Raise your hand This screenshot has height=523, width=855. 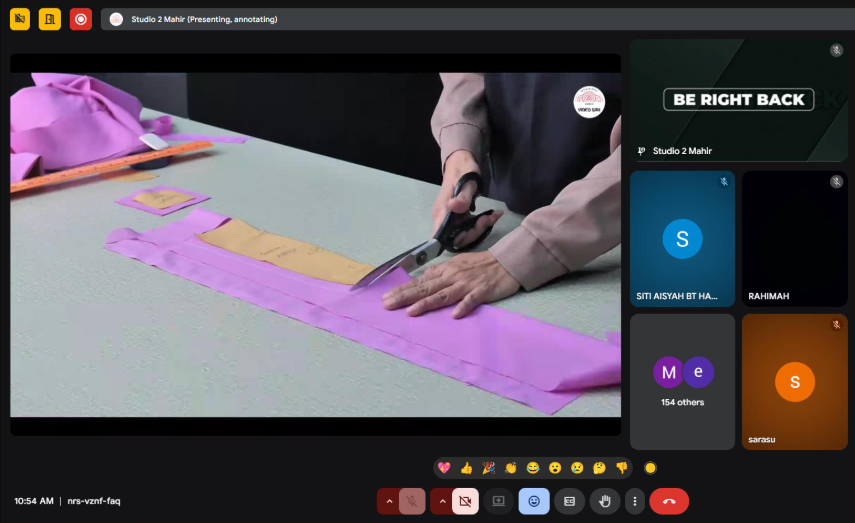pos(604,501)
